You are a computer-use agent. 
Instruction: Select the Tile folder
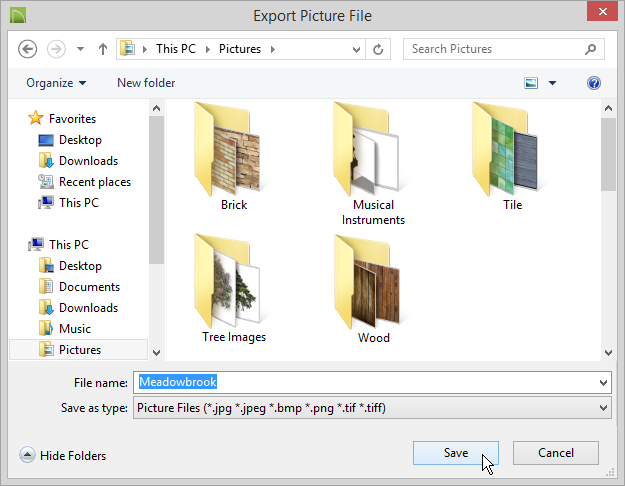pos(512,156)
